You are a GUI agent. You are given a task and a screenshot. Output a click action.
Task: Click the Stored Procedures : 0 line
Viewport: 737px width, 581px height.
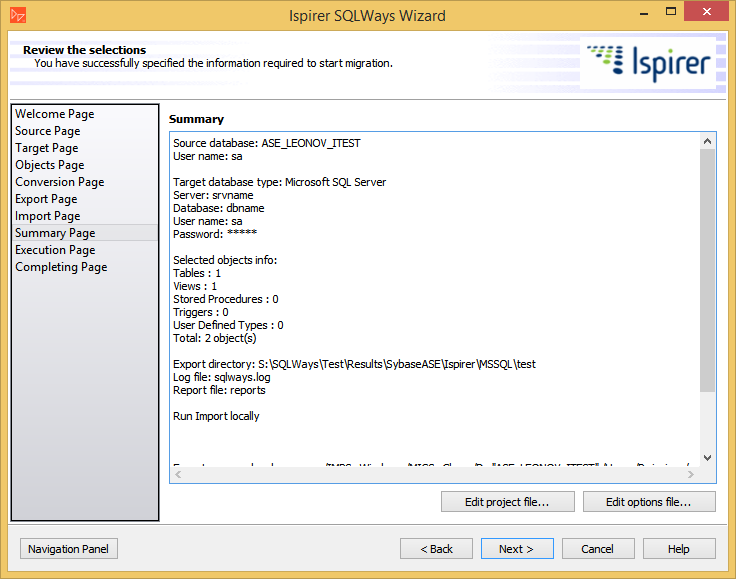tap(226, 299)
